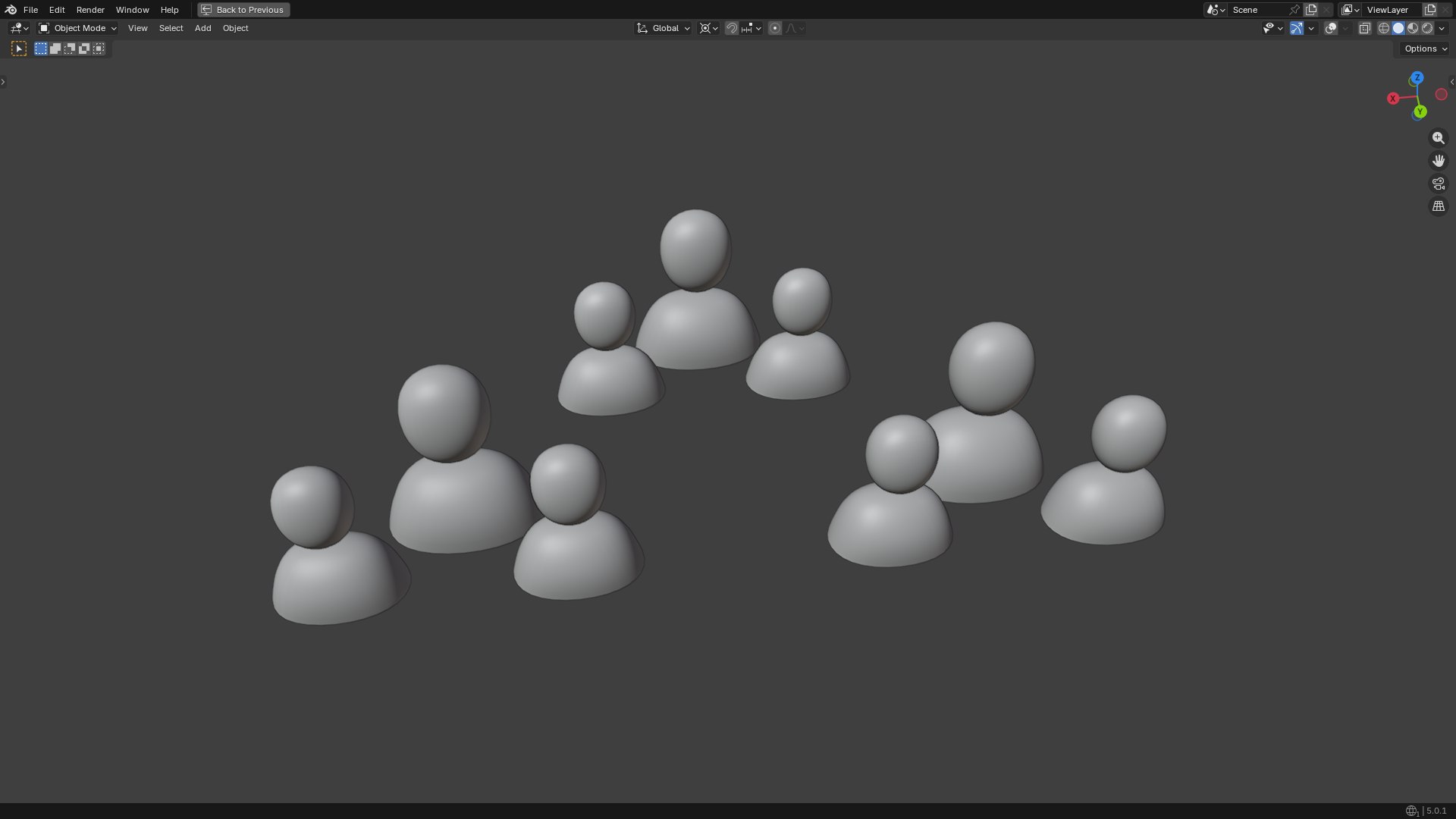Open the Select menu in viewport header
This screenshot has width=1456, height=819.
pyautogui.click(x=171, y=28)
